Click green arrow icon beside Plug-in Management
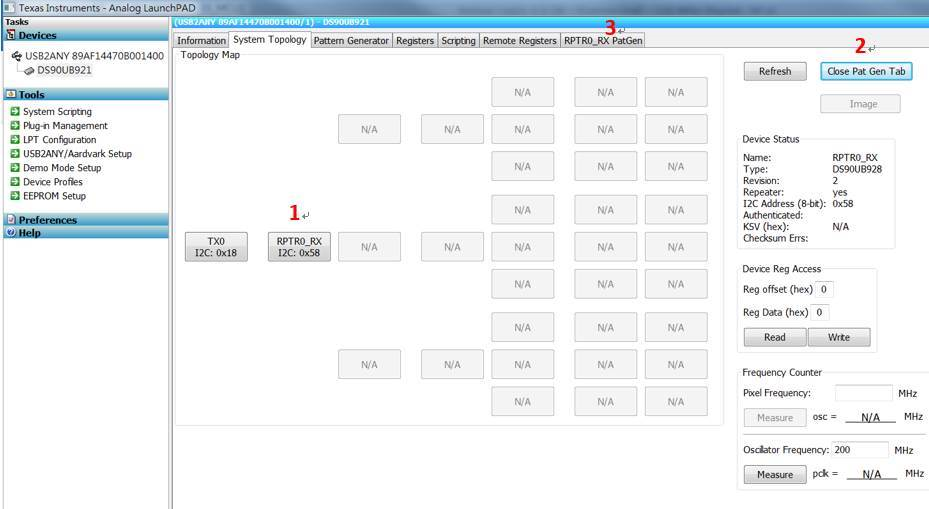This screenshot has width=929, height=509. 15,126
